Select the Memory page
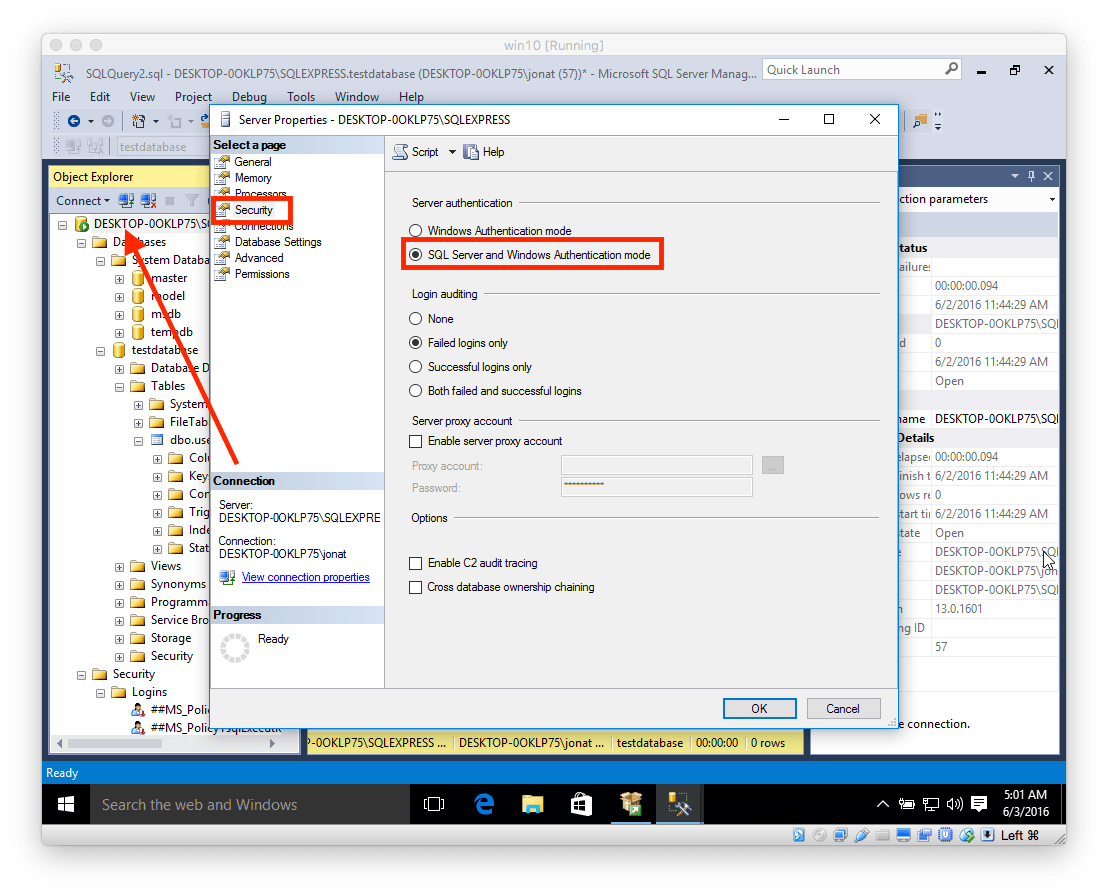1108x895 pixels. (253, 178)
